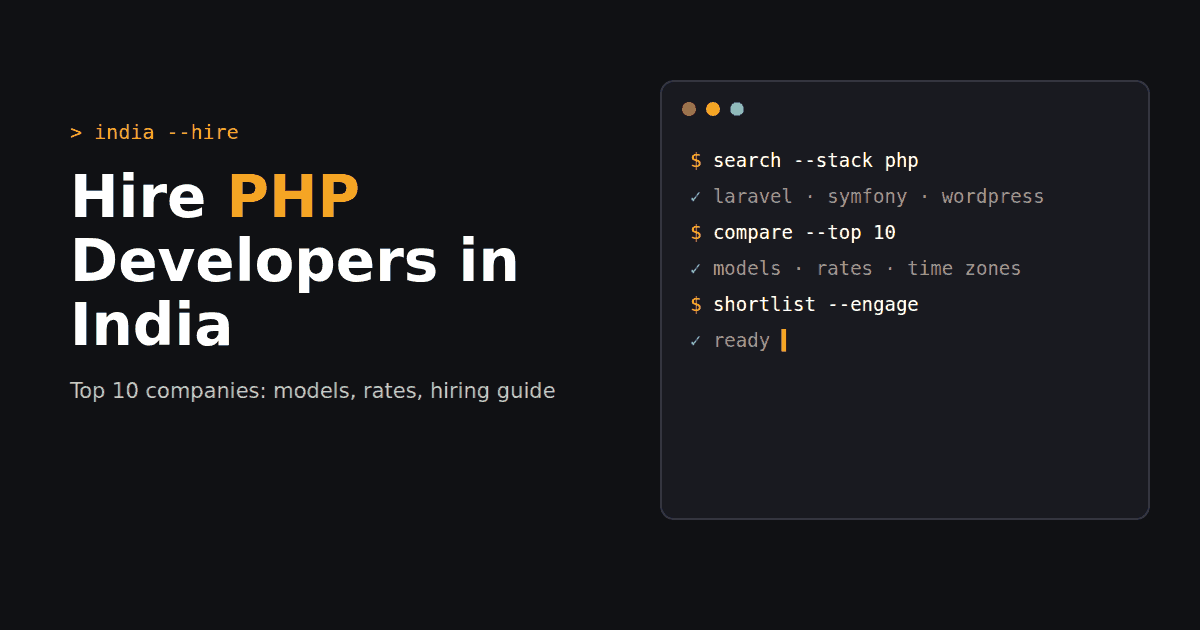This screenshot has width=1200, height=630.
Task: Click the headline 'Hire PHP Developers in India'
Action: click(295, 260)
